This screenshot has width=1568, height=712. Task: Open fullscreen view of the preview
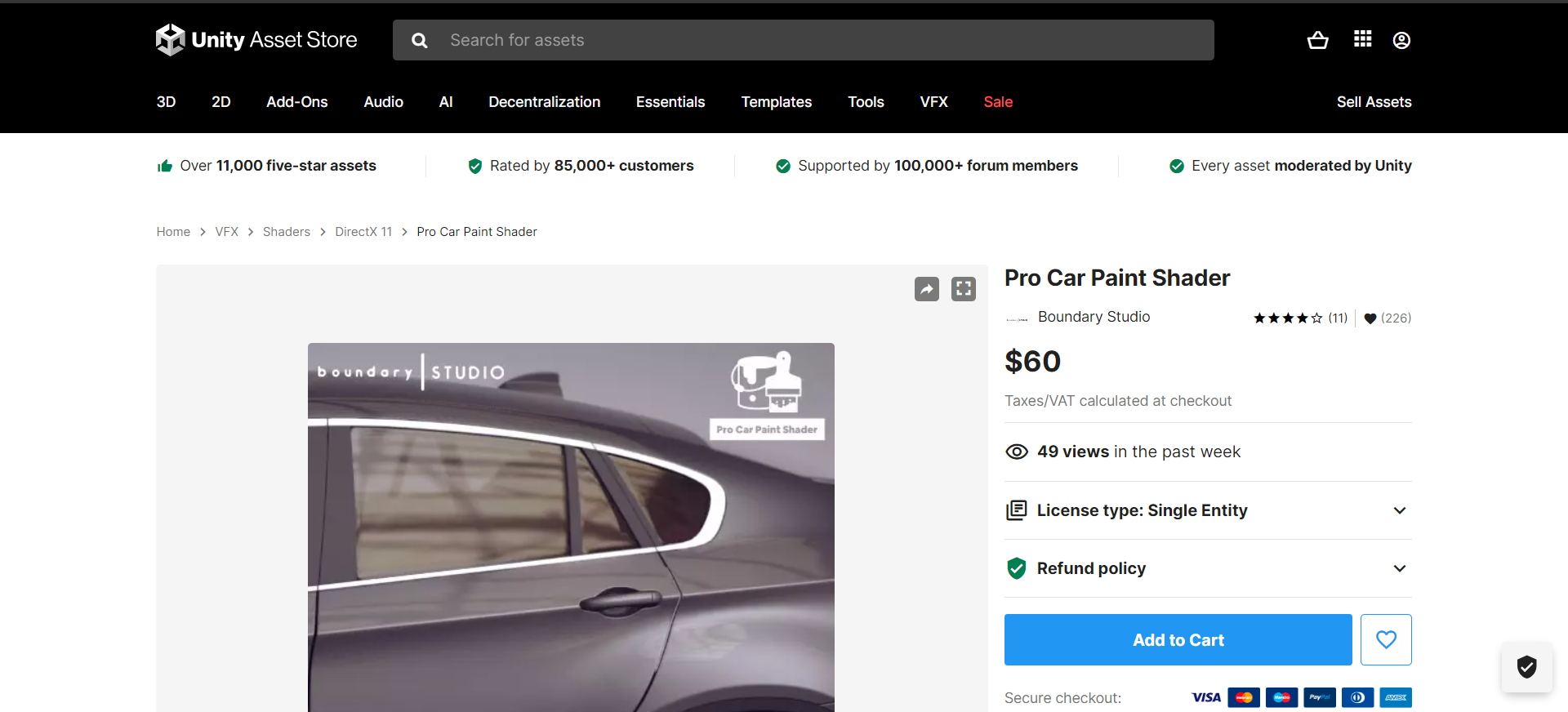(x=964, y=289)
